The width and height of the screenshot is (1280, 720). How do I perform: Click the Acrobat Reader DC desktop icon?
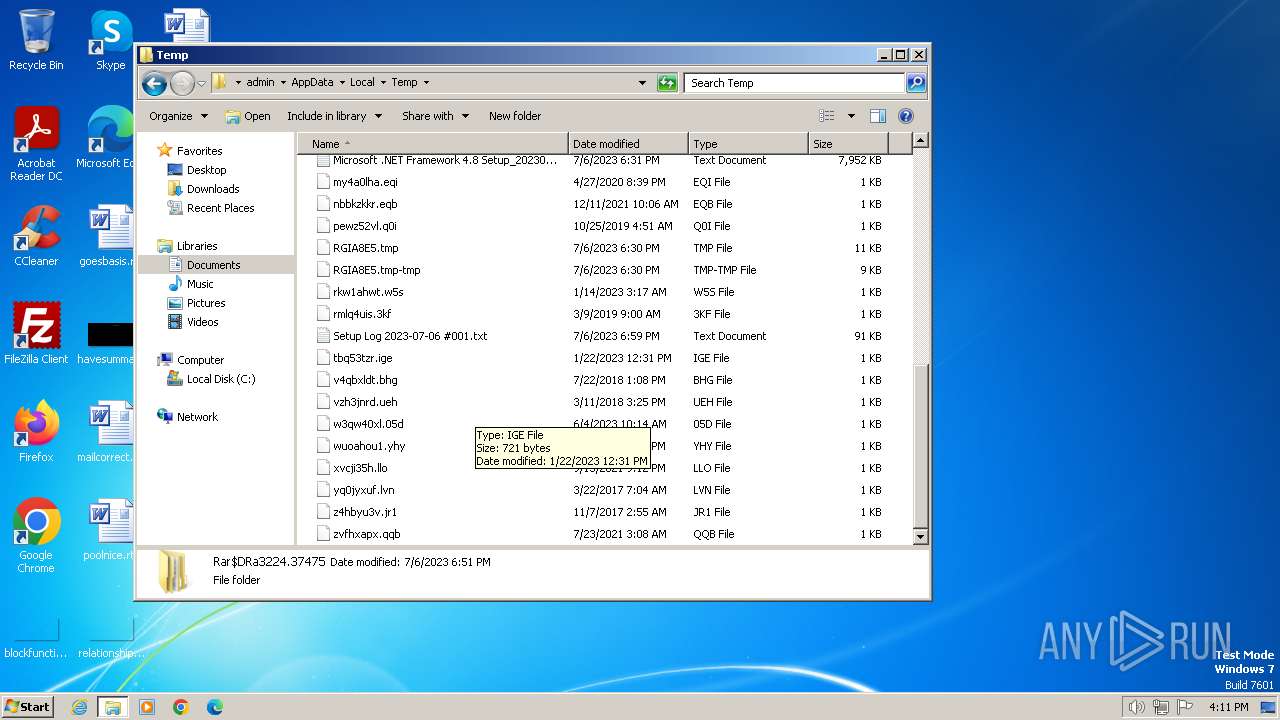(x=36, y=144)
